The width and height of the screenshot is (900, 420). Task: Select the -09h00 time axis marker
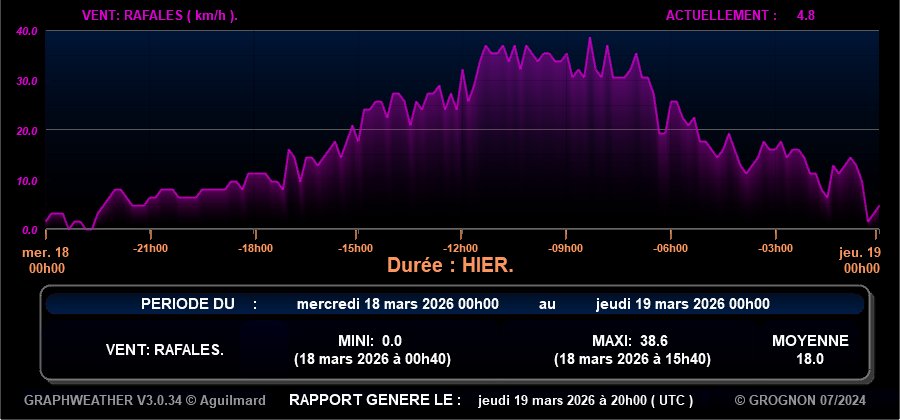564,248
